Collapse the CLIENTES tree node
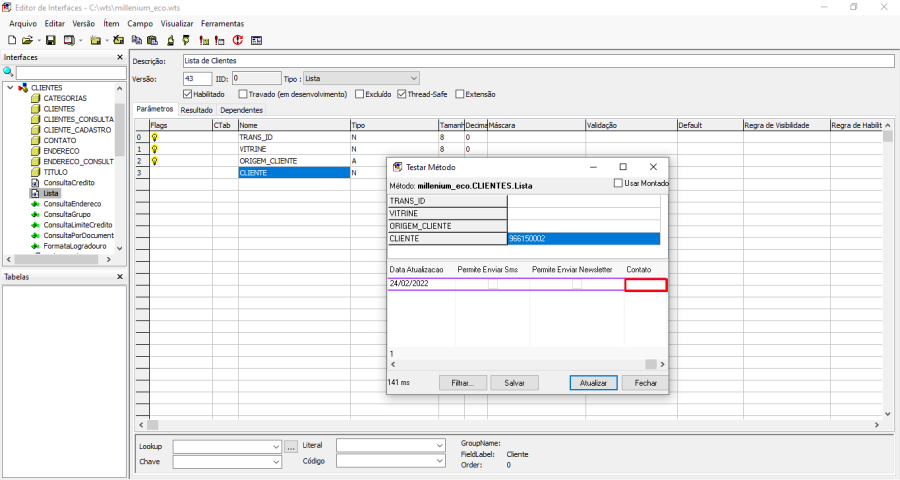The width and height of the screenshot is (900, 480). coord(10,88)
